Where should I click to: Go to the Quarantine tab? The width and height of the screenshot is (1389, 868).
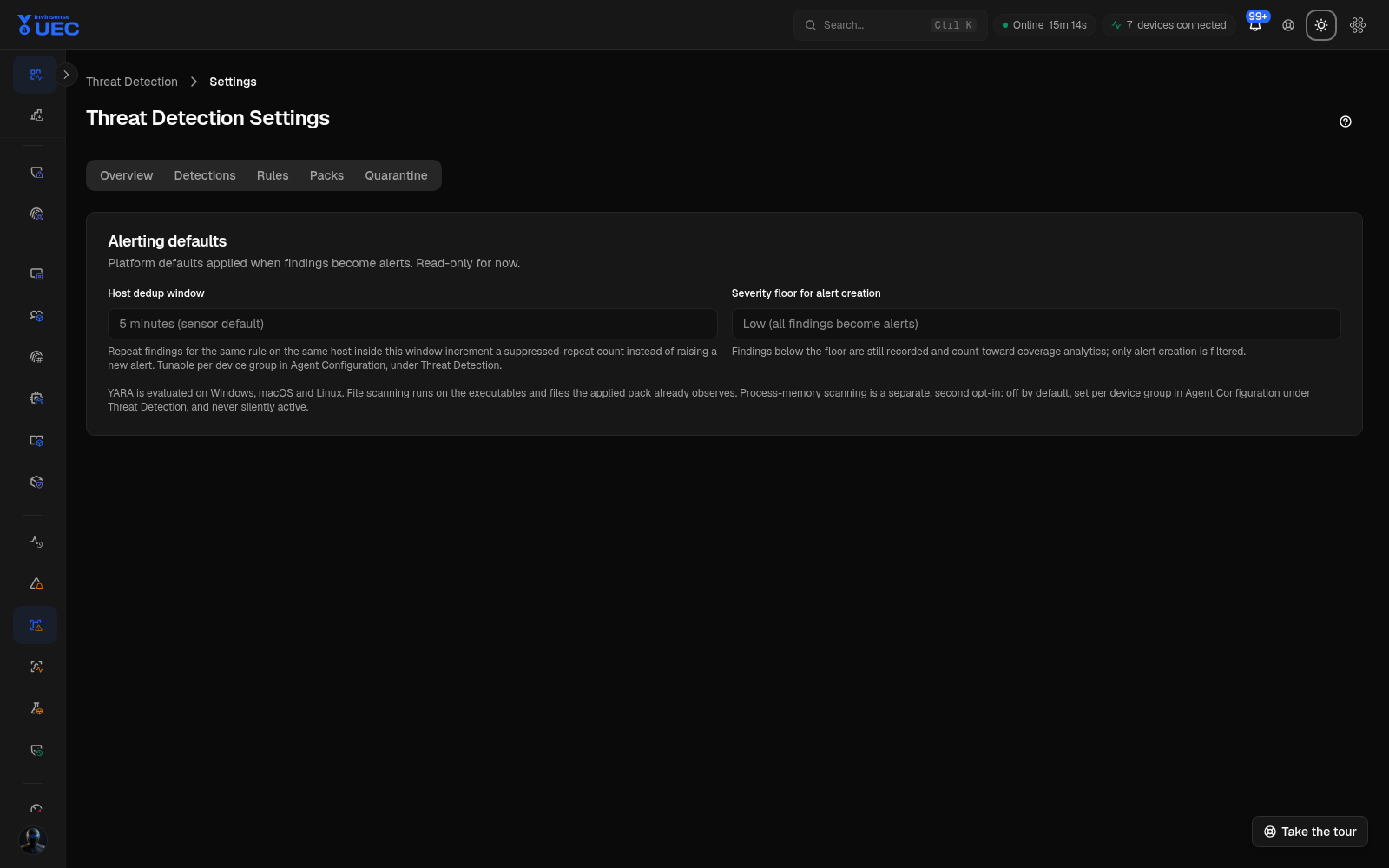pyautogui.click(x=396, y=175)
